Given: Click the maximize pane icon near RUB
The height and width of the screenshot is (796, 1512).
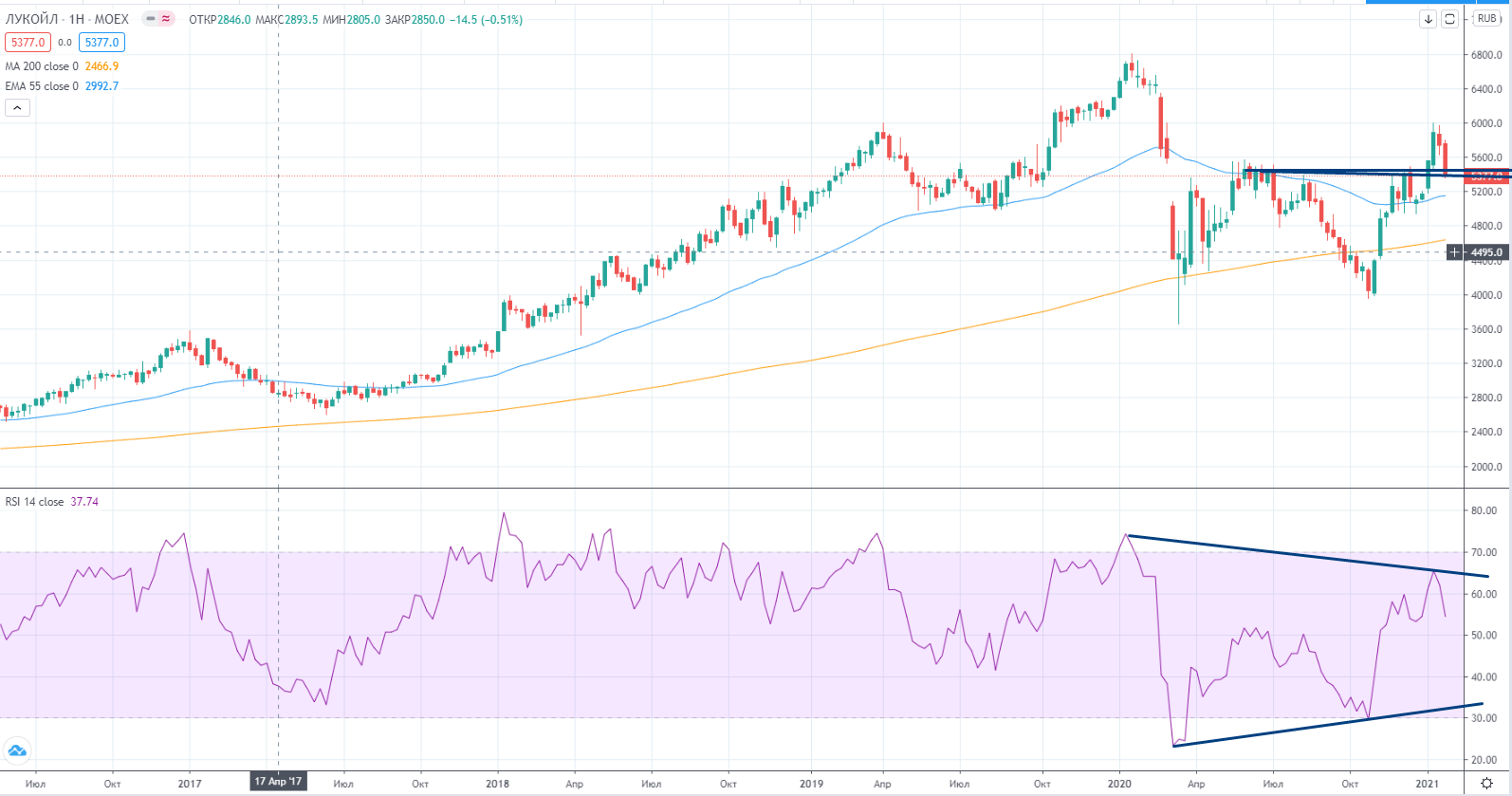Looking at the screenshot, I should pyautogui.click(x=1449, y=19).
